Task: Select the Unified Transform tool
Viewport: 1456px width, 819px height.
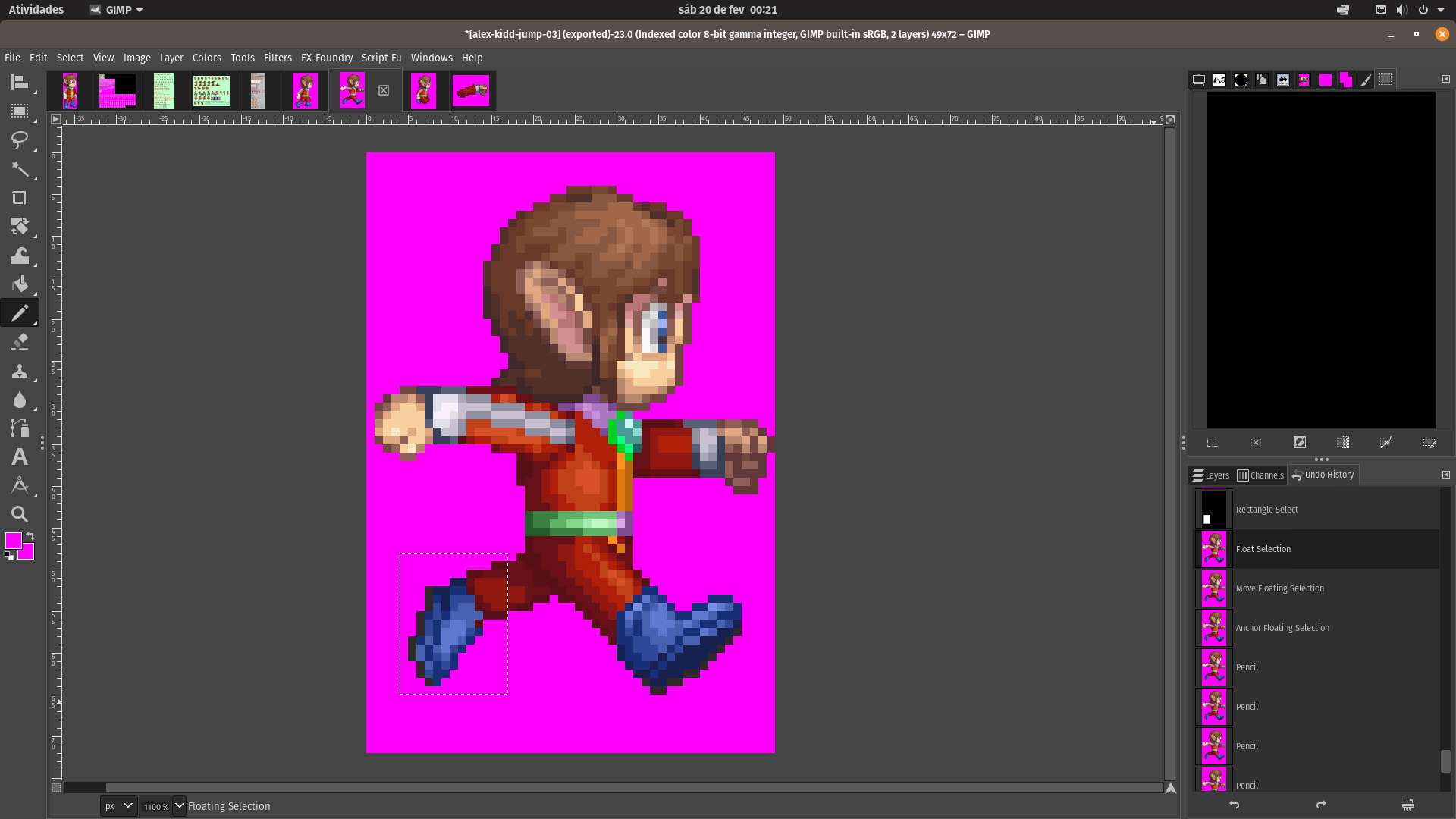Action: [20, 226]
